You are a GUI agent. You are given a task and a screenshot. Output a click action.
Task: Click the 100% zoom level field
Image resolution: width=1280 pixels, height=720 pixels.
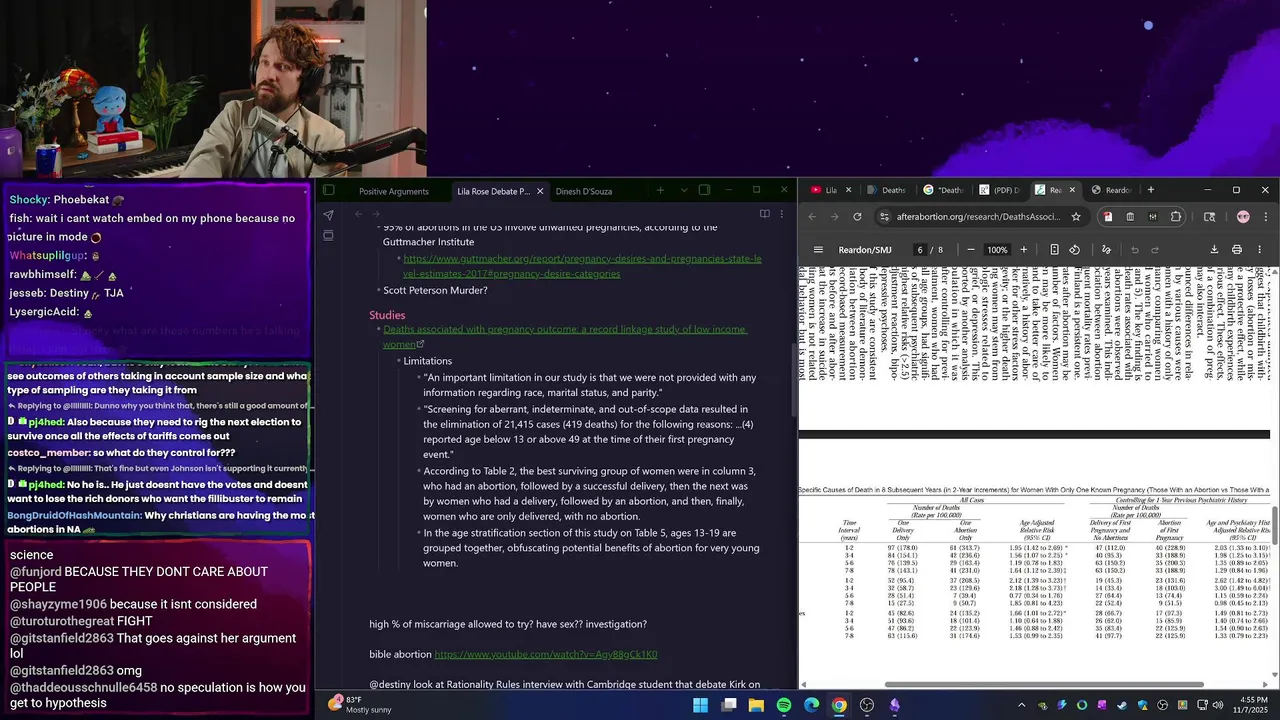[x=997, y=249]
